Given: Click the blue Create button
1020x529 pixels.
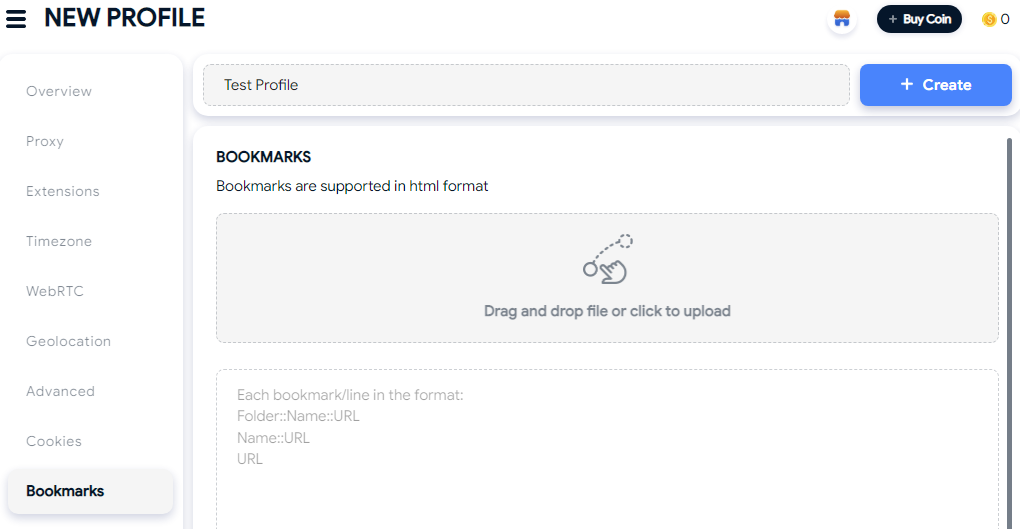Looking at the screenshot, I should tap(935, 85).
